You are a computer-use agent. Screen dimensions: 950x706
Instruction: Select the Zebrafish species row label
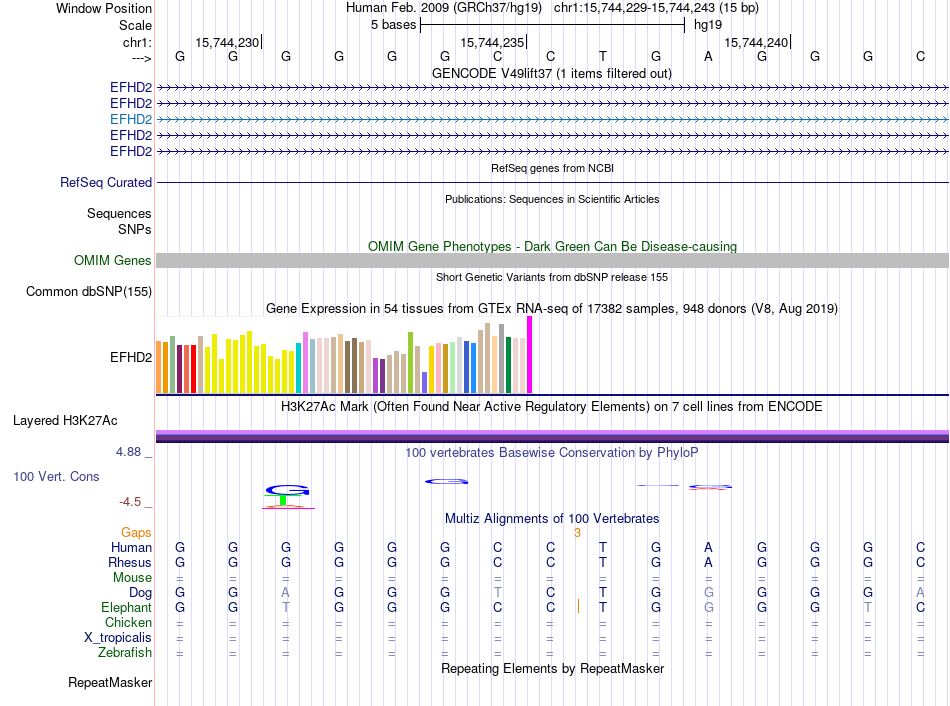[126, 653]
